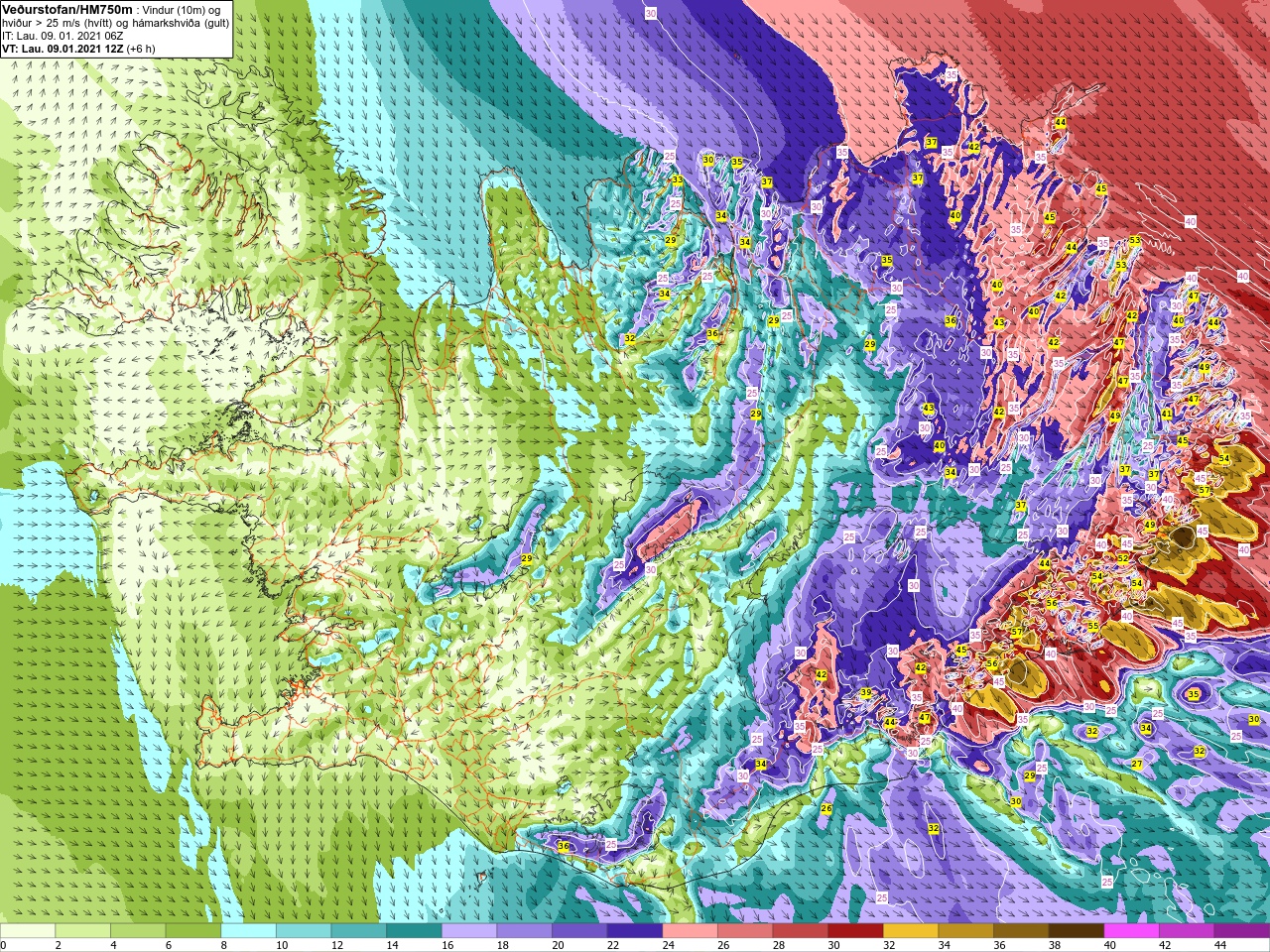
Task: Click the VT: Lau. 09.01.2021 12Z (+6 h) line
Action: tap(78, 48)
